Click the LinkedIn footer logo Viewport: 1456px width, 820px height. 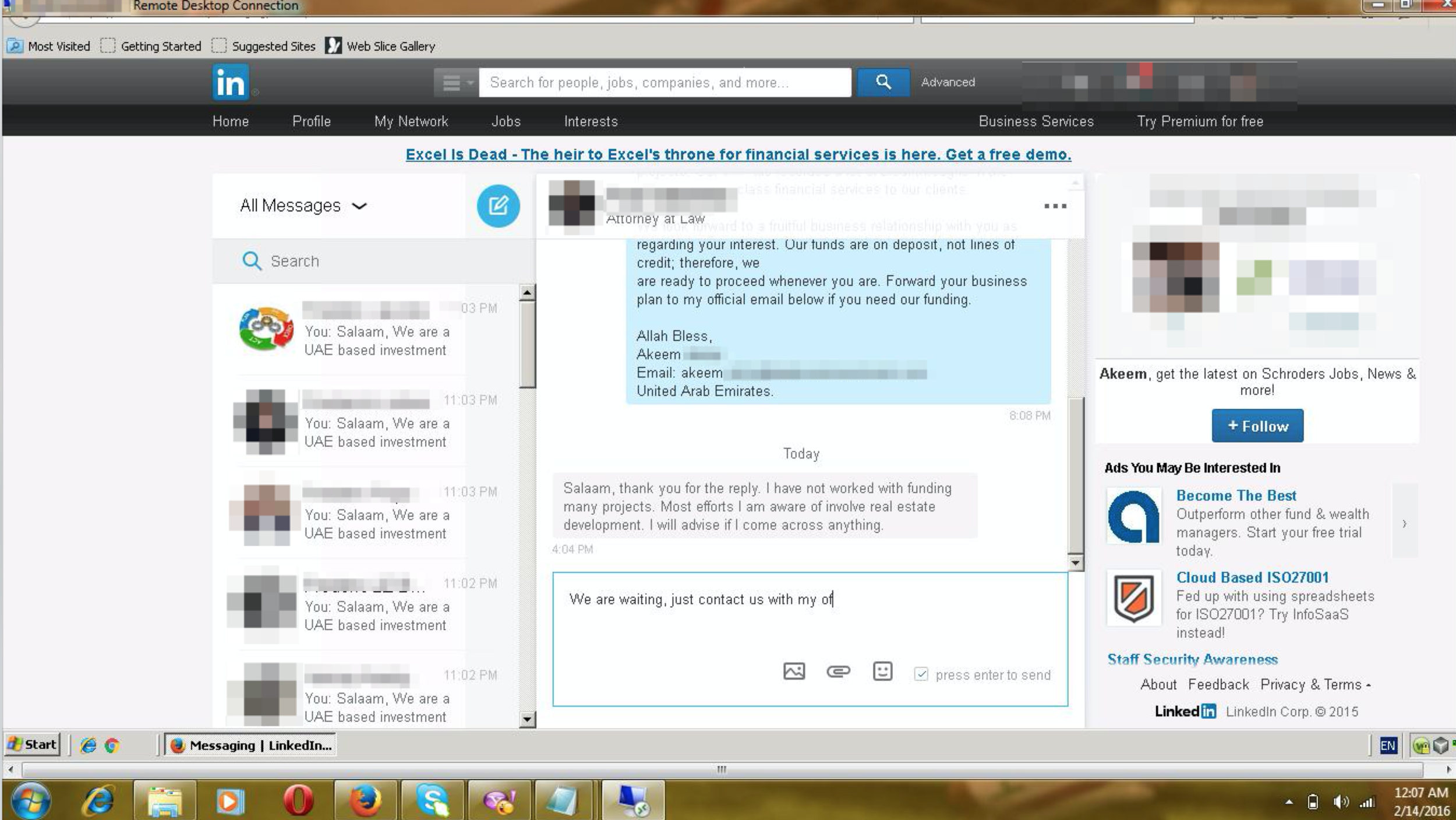[x=1185, y=711]
